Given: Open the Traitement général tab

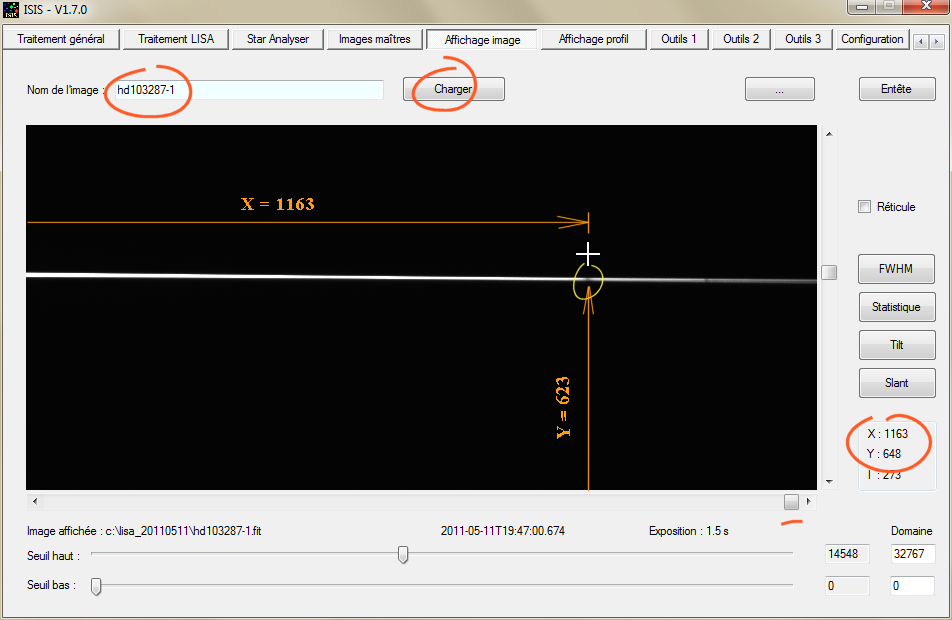Looking at the screenshot, I should 61,39.
